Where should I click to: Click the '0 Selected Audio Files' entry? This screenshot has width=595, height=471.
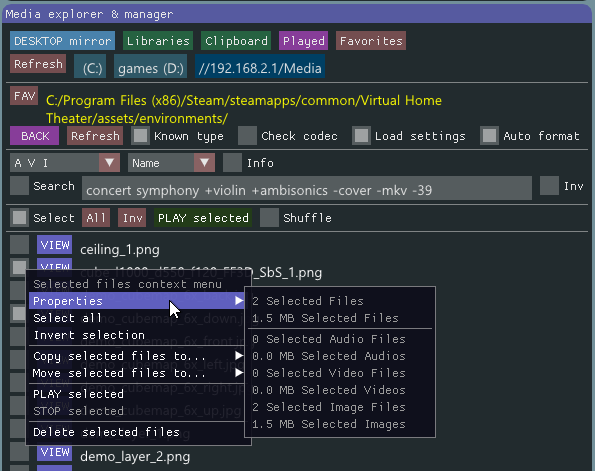click(329, 339)
